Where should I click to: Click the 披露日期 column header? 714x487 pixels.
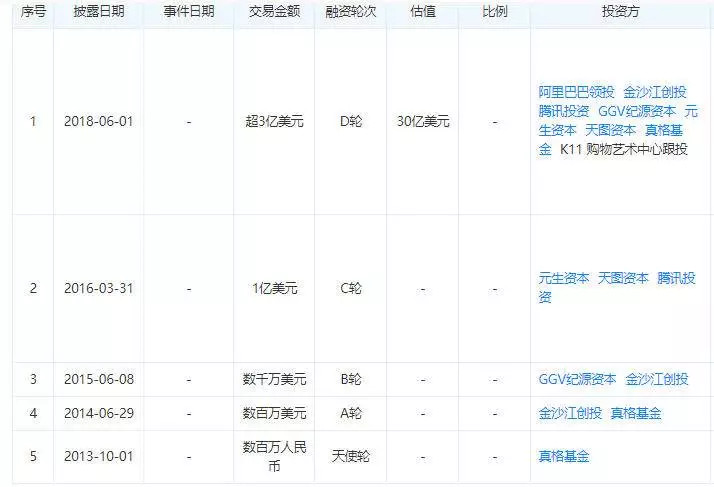click(99, 11)
